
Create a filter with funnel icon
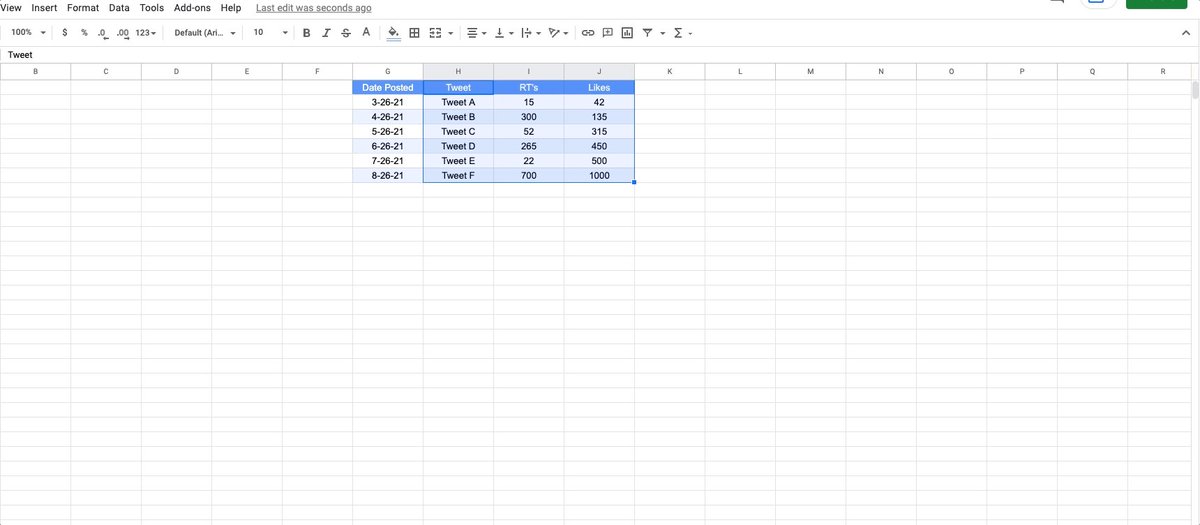647,33
